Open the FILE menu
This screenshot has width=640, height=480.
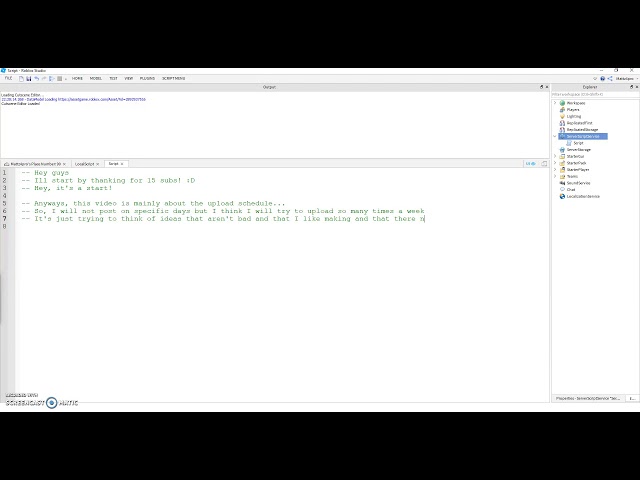pos(8,78)
